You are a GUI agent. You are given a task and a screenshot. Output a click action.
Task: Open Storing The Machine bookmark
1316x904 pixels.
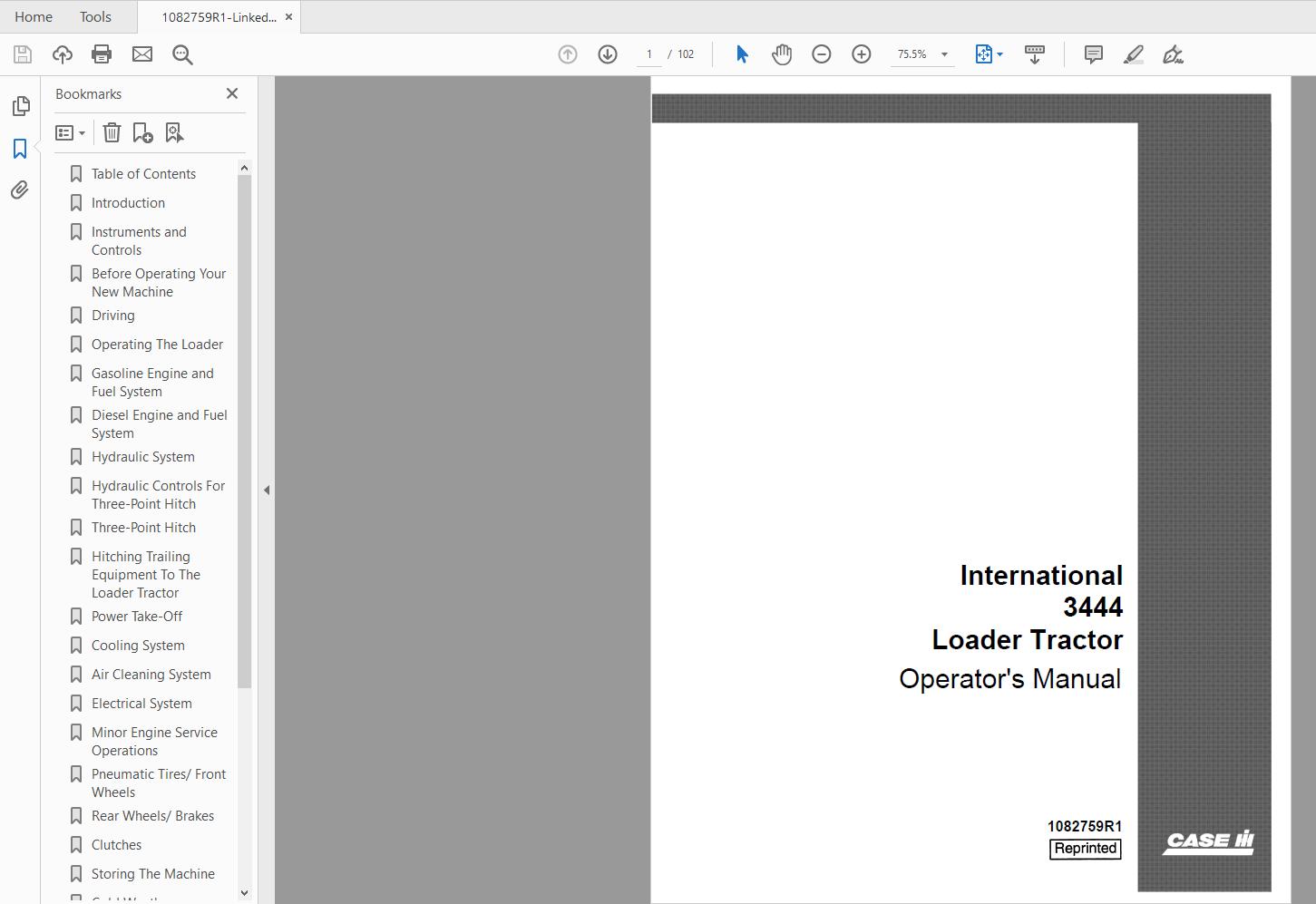152,874
